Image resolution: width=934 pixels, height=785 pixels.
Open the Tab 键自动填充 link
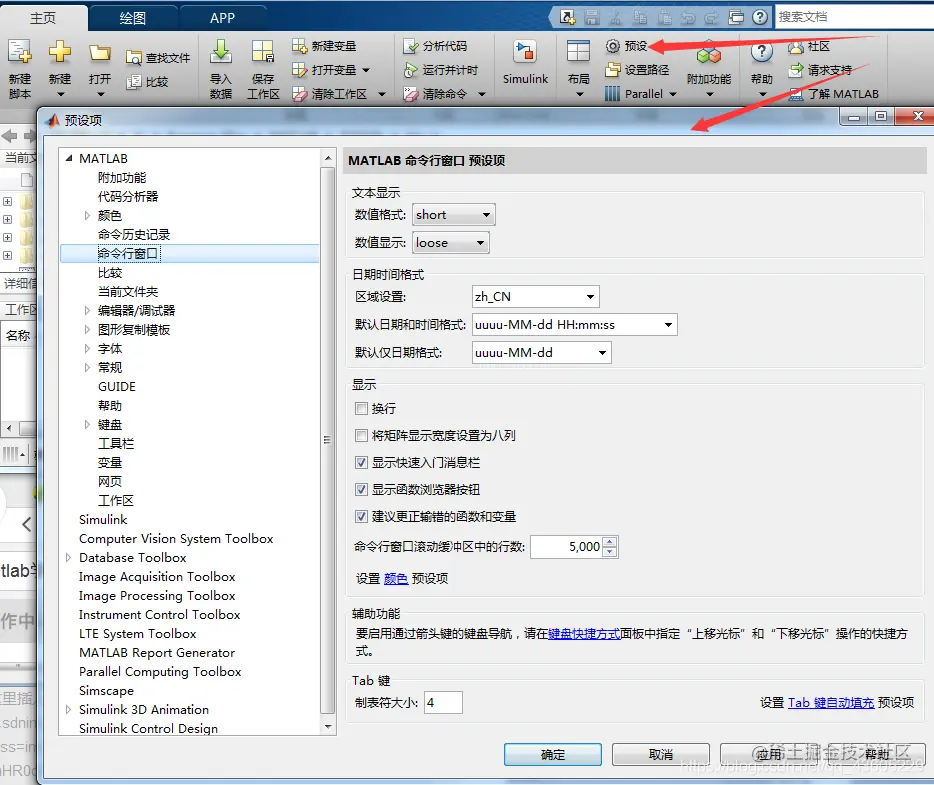(831, 703)
